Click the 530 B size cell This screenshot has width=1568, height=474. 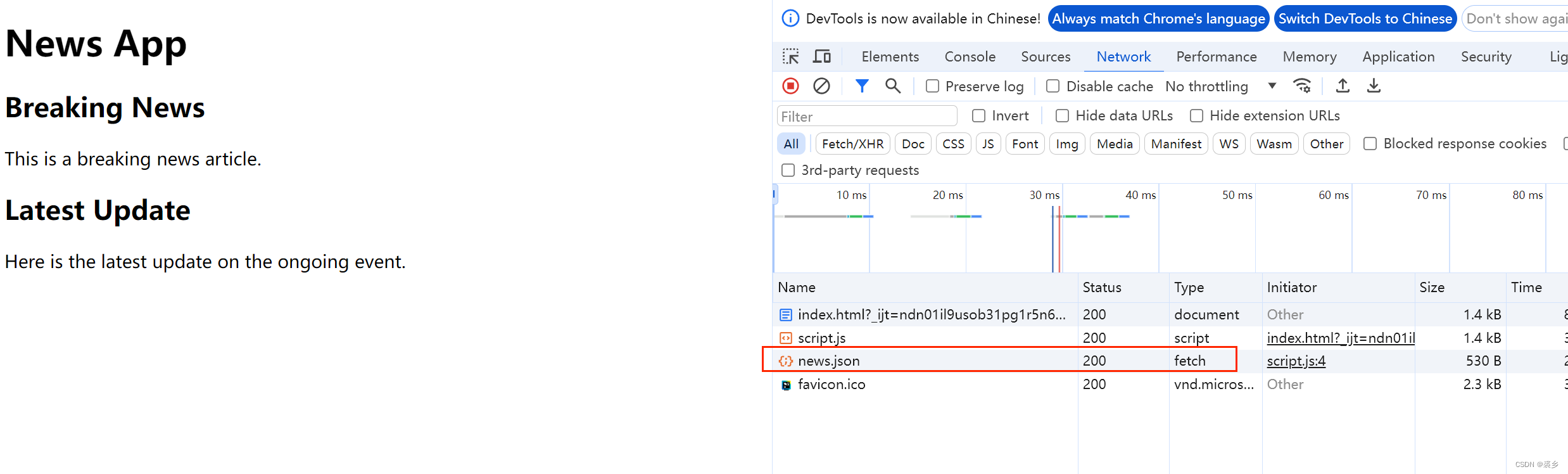coord(1483,361)
